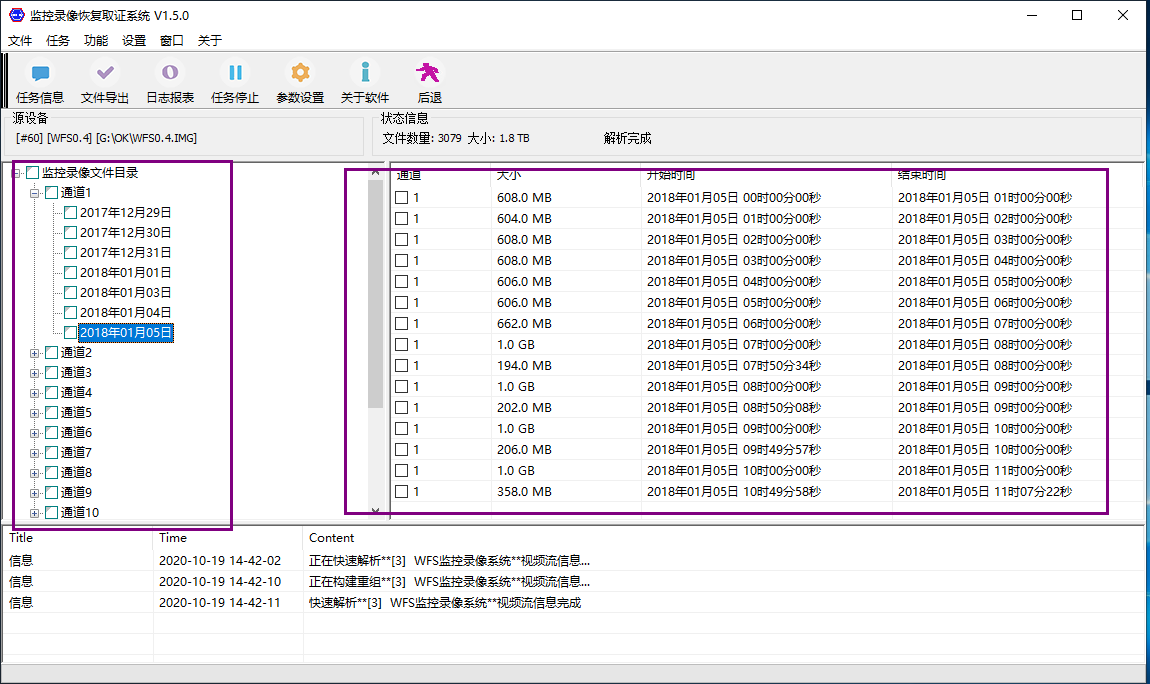Click the 关于软件 info icon
This screenshot has width=1150, height=684.
pyautogui.click(x=365, y=73)
